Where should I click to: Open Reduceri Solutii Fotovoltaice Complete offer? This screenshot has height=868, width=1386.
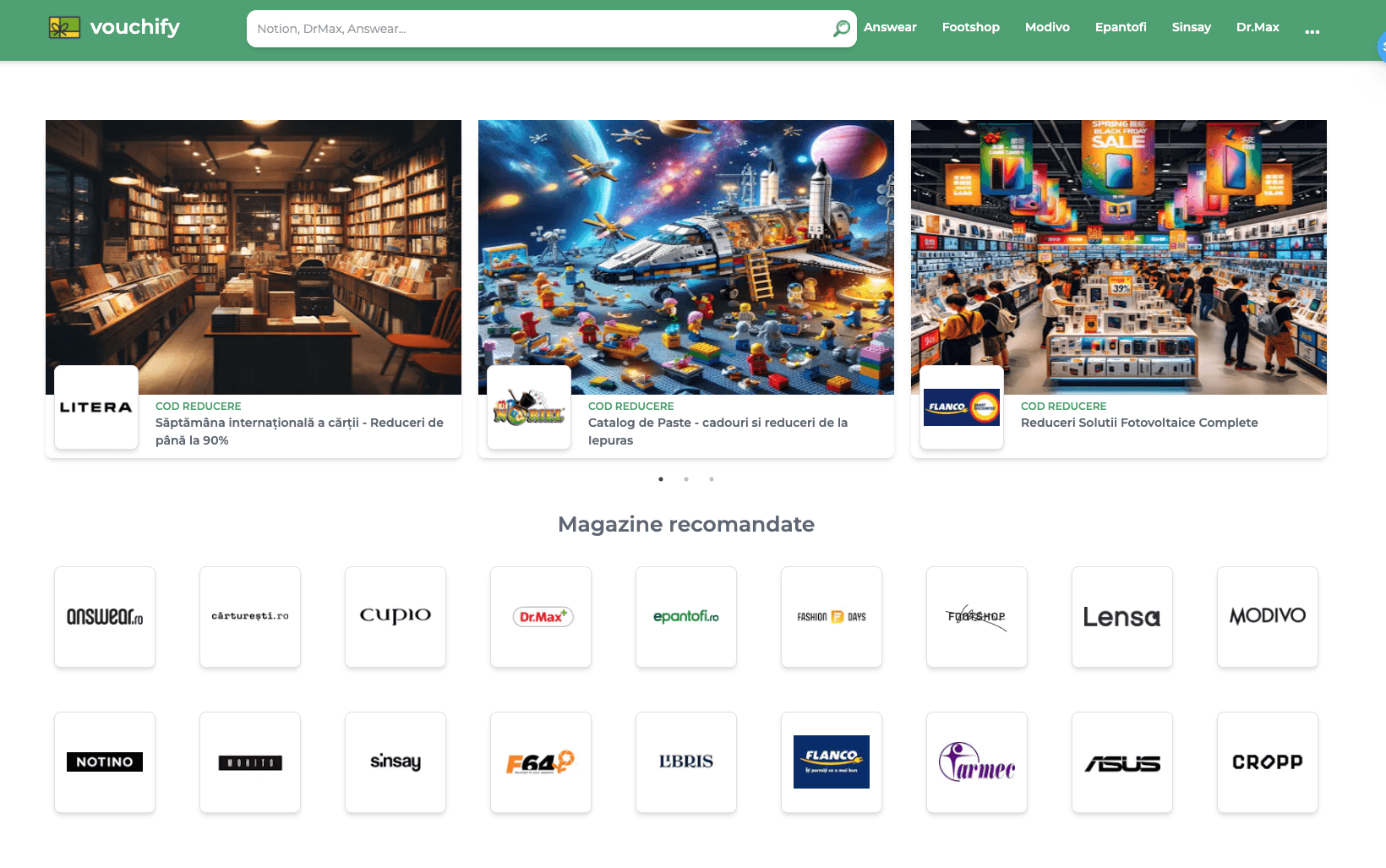(1139, 423)
